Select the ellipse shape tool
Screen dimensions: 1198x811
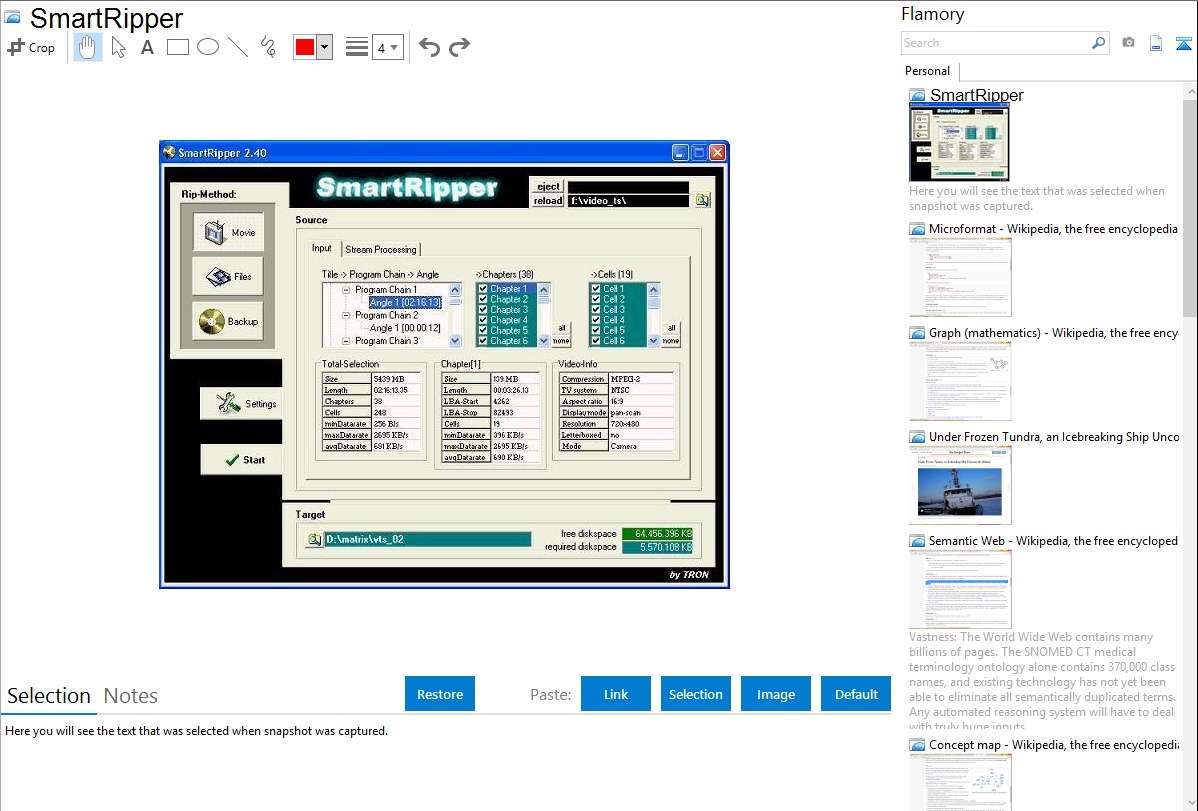[208, 47]
